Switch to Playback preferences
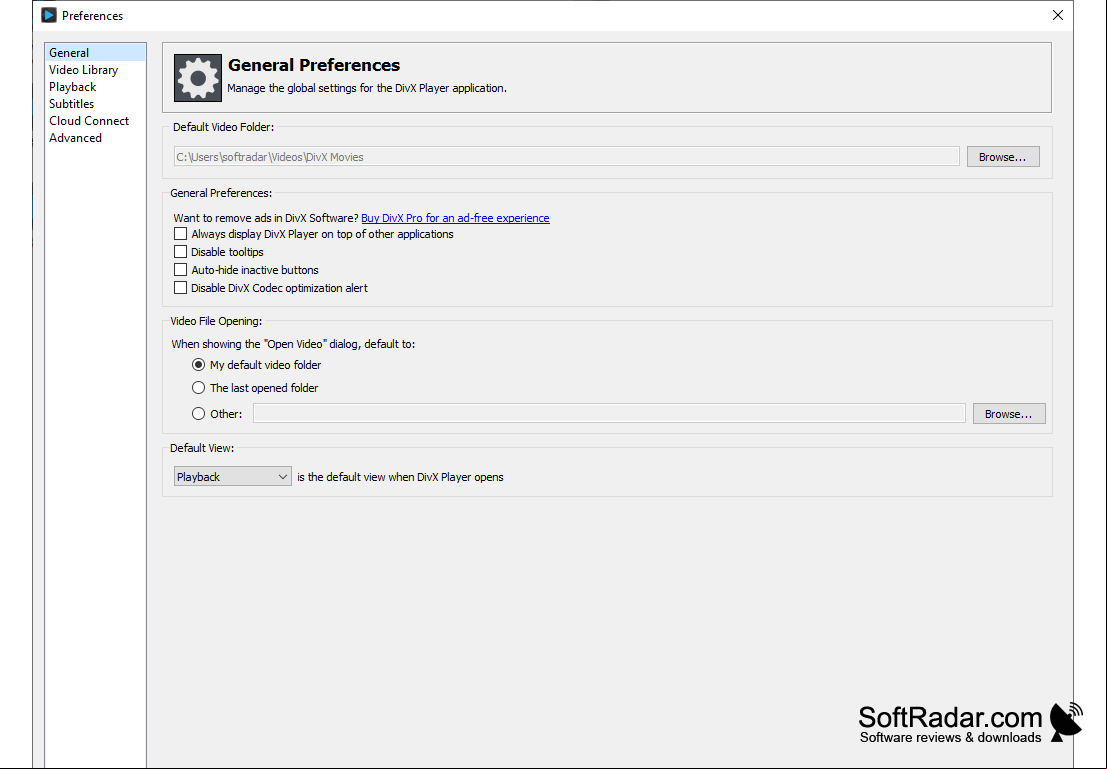This screenshot has width=1107, height=769. (x=73, y=86)
